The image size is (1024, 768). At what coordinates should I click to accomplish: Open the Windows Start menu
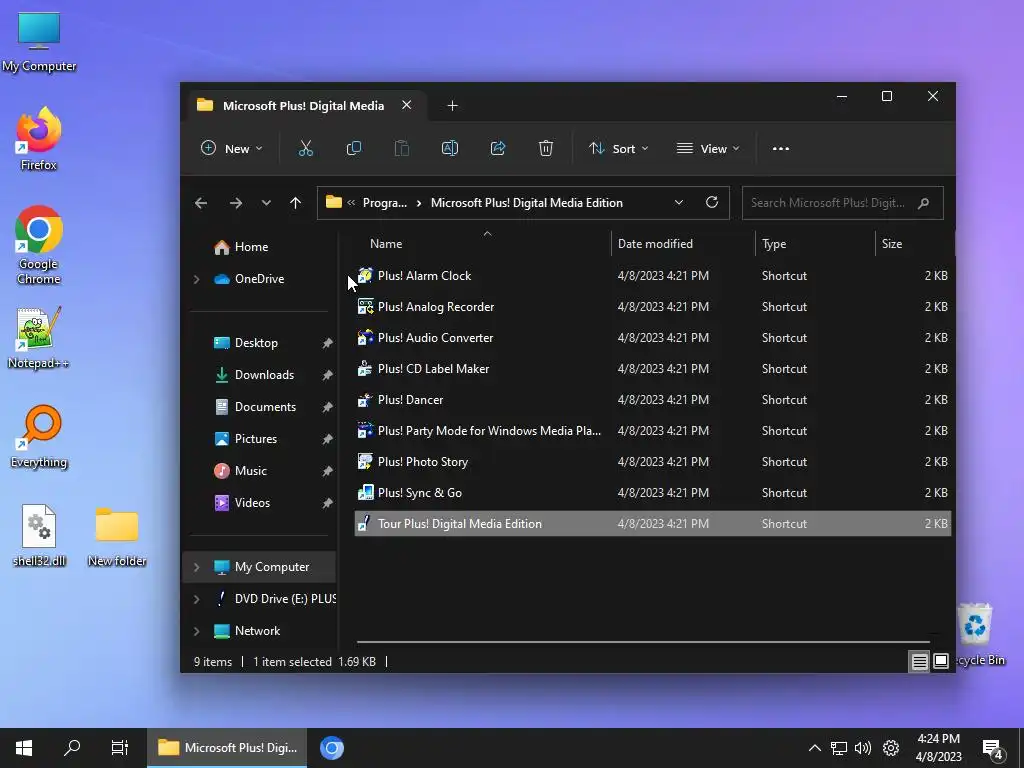[24, 748]
